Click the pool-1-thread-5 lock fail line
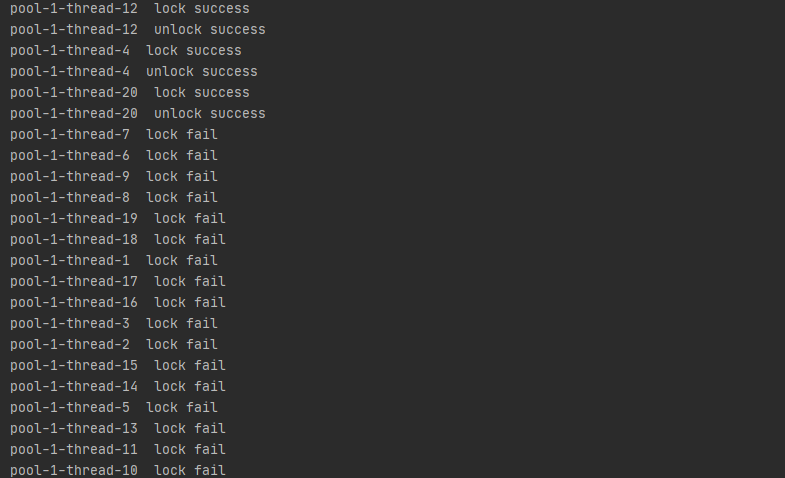785x478 pixels. click(x=114, y=408)
